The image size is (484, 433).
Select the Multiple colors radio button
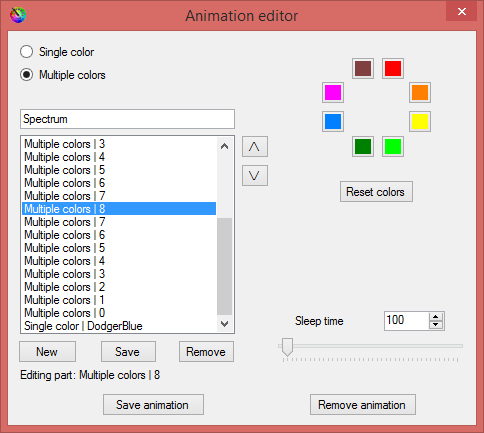(x=26, y=75)
